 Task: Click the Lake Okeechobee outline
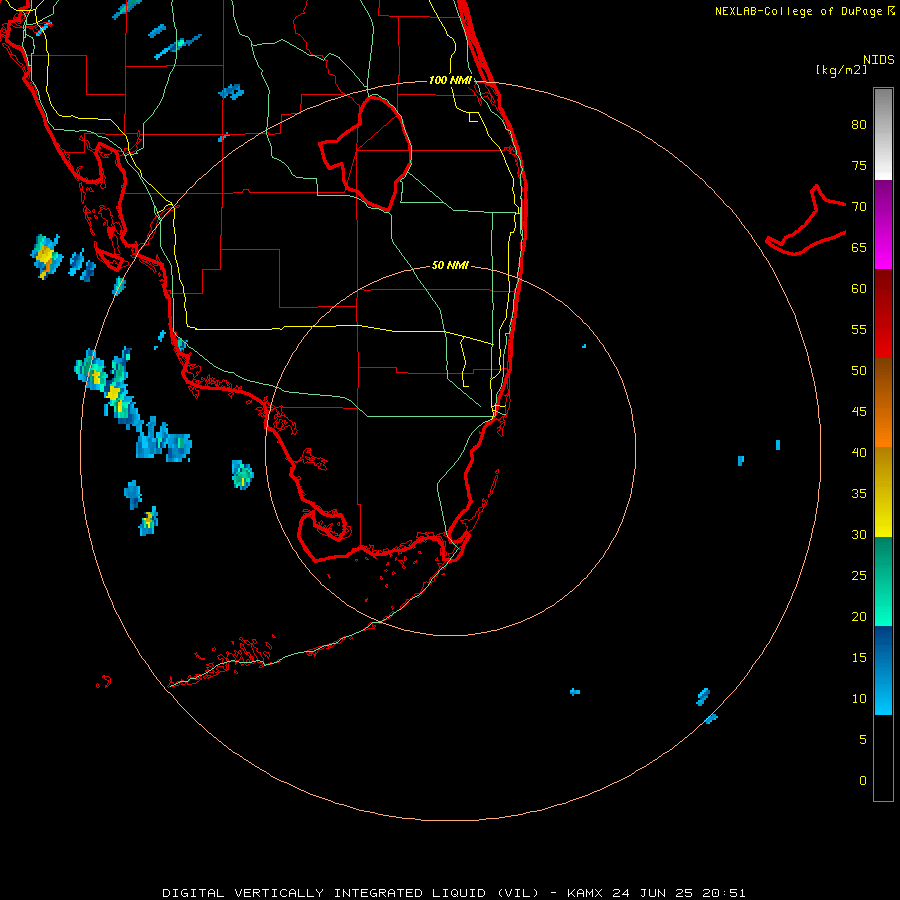[366, 153]
